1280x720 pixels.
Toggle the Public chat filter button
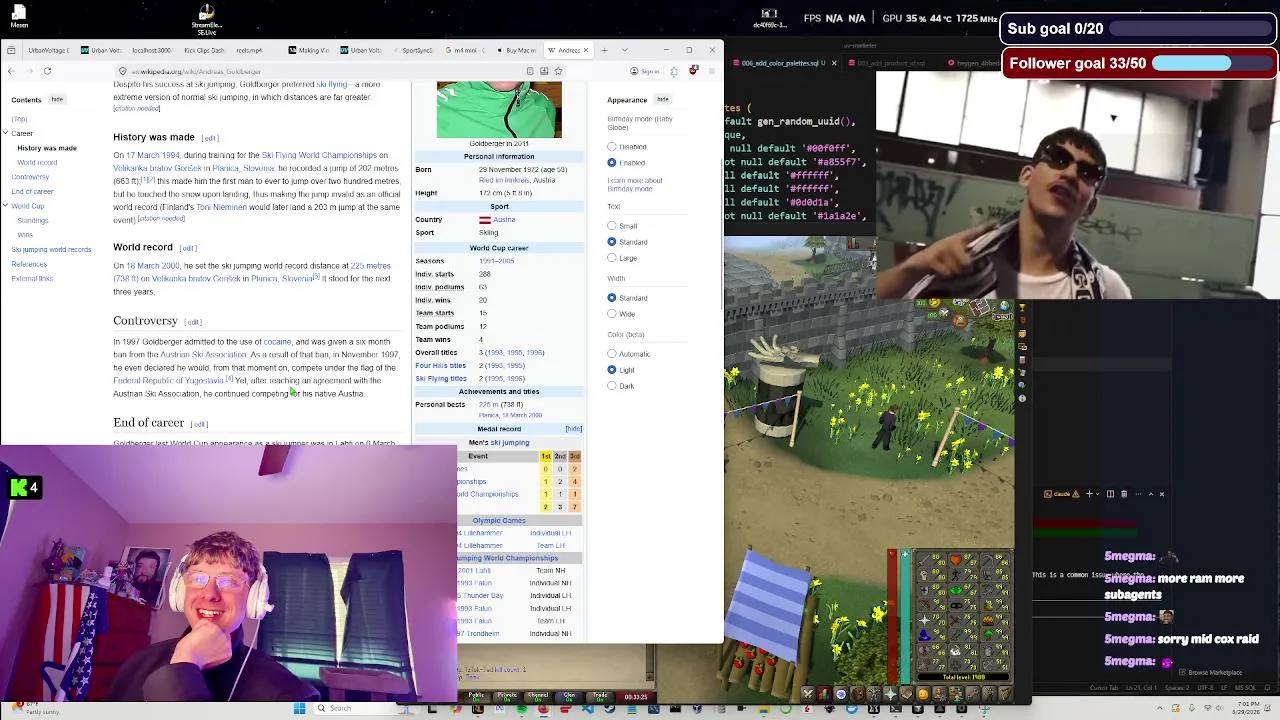(x=476, y=697)
